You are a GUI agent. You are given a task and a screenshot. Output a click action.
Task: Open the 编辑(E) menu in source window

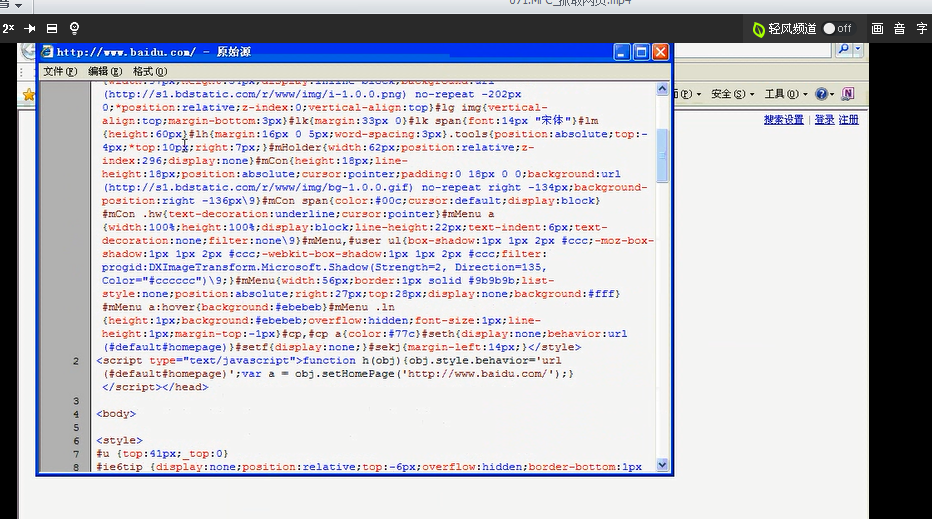coord(105,71)
